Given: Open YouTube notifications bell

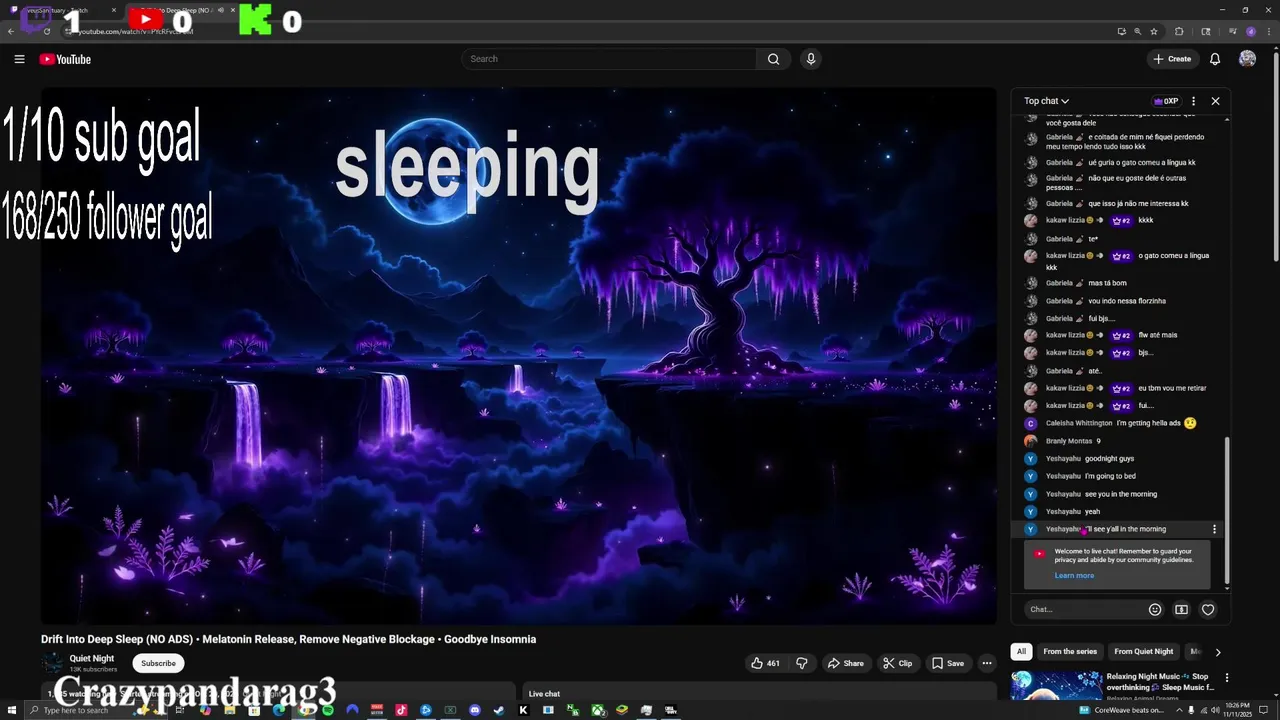Looking at the screenshot, I should tap(1215, 59).
